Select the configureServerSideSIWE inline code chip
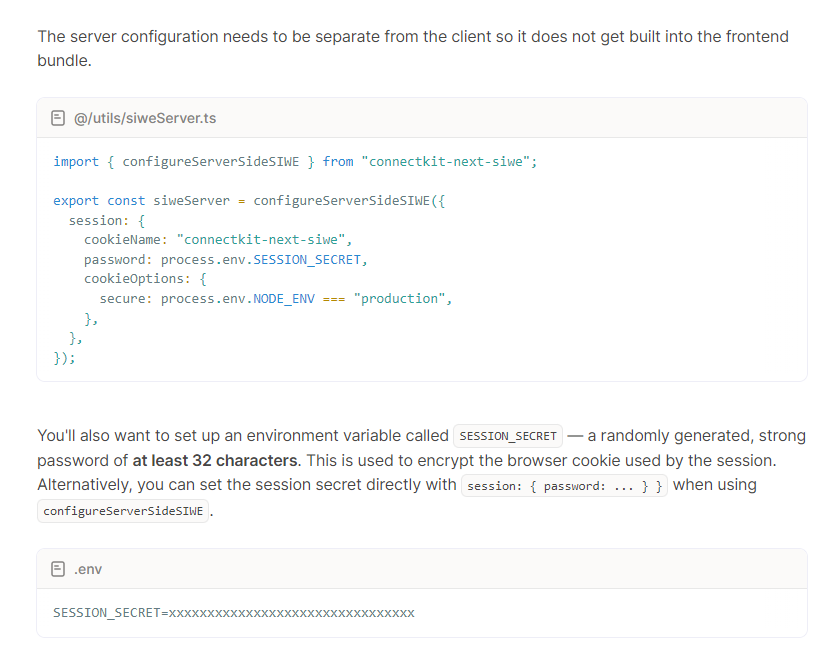839x663 pixels. click(x=122, y=510)
